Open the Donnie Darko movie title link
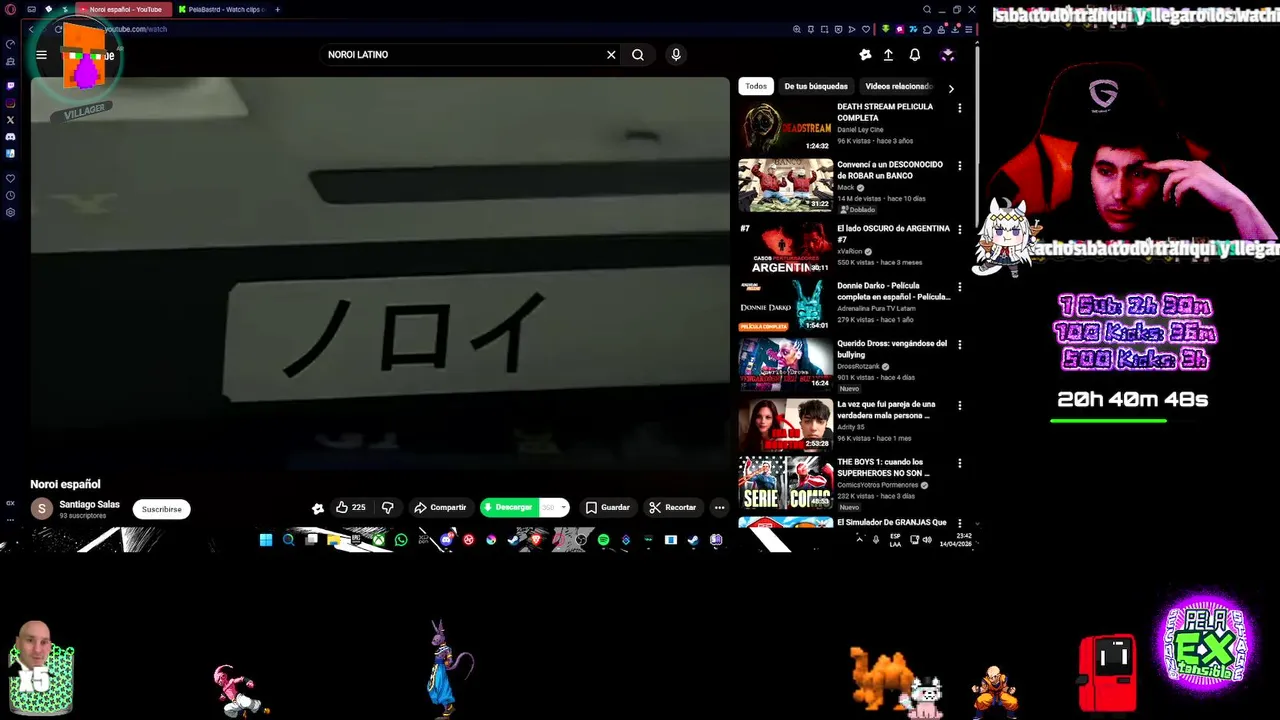 (893, 291)
